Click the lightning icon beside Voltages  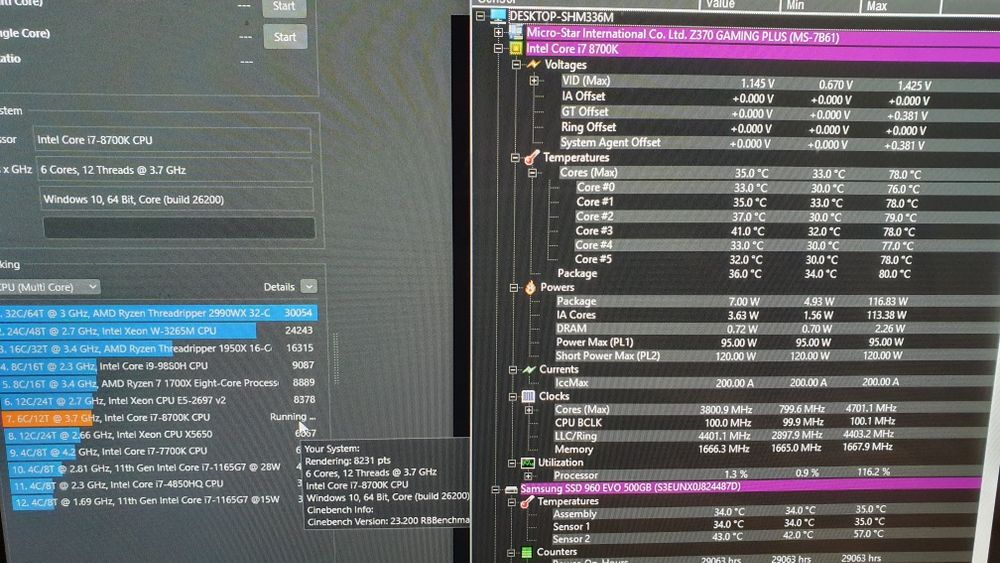click(x=533, y=64)
